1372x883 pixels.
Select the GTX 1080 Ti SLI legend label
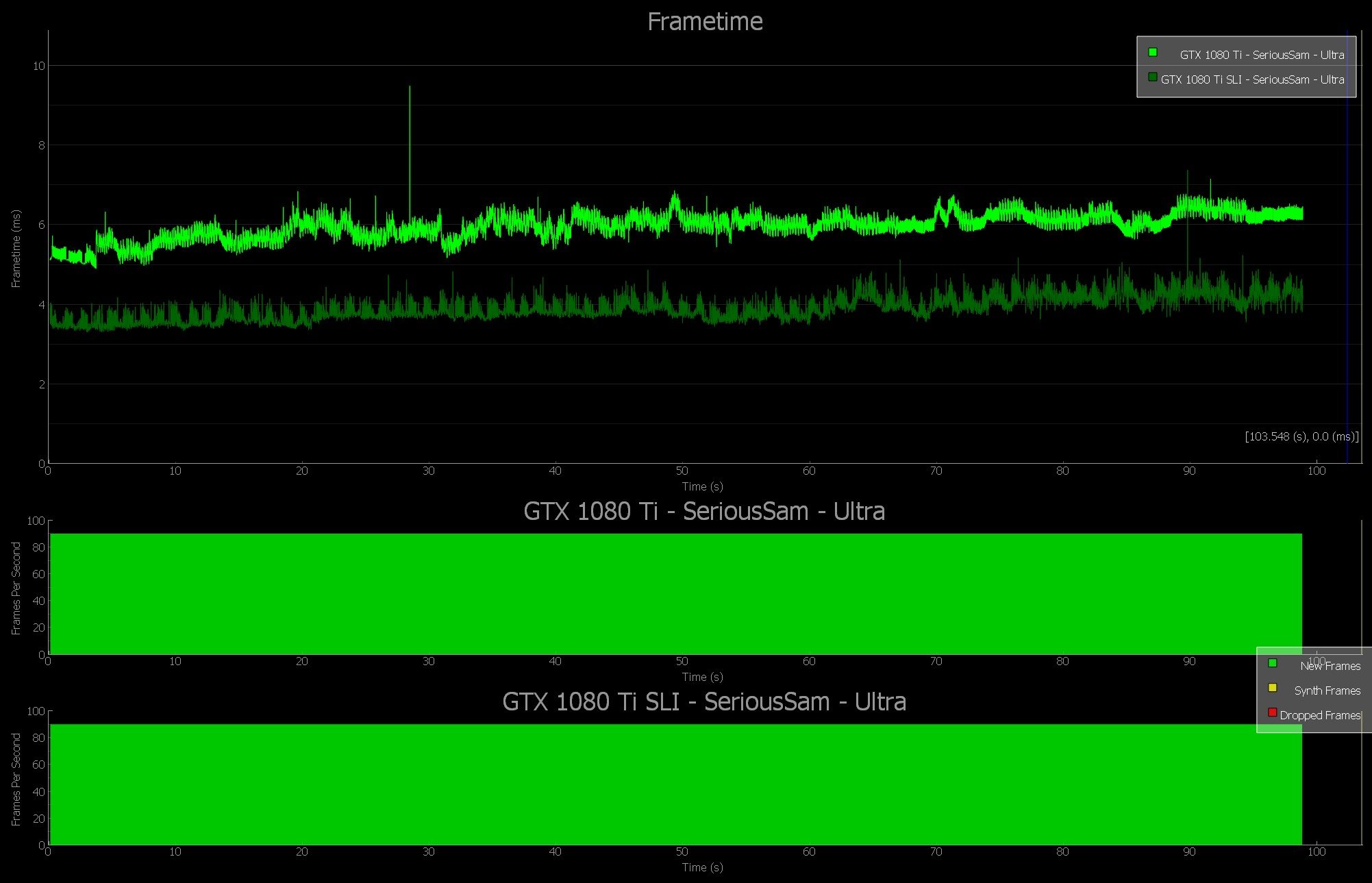pyautogui.click(x=1252, y=79)
